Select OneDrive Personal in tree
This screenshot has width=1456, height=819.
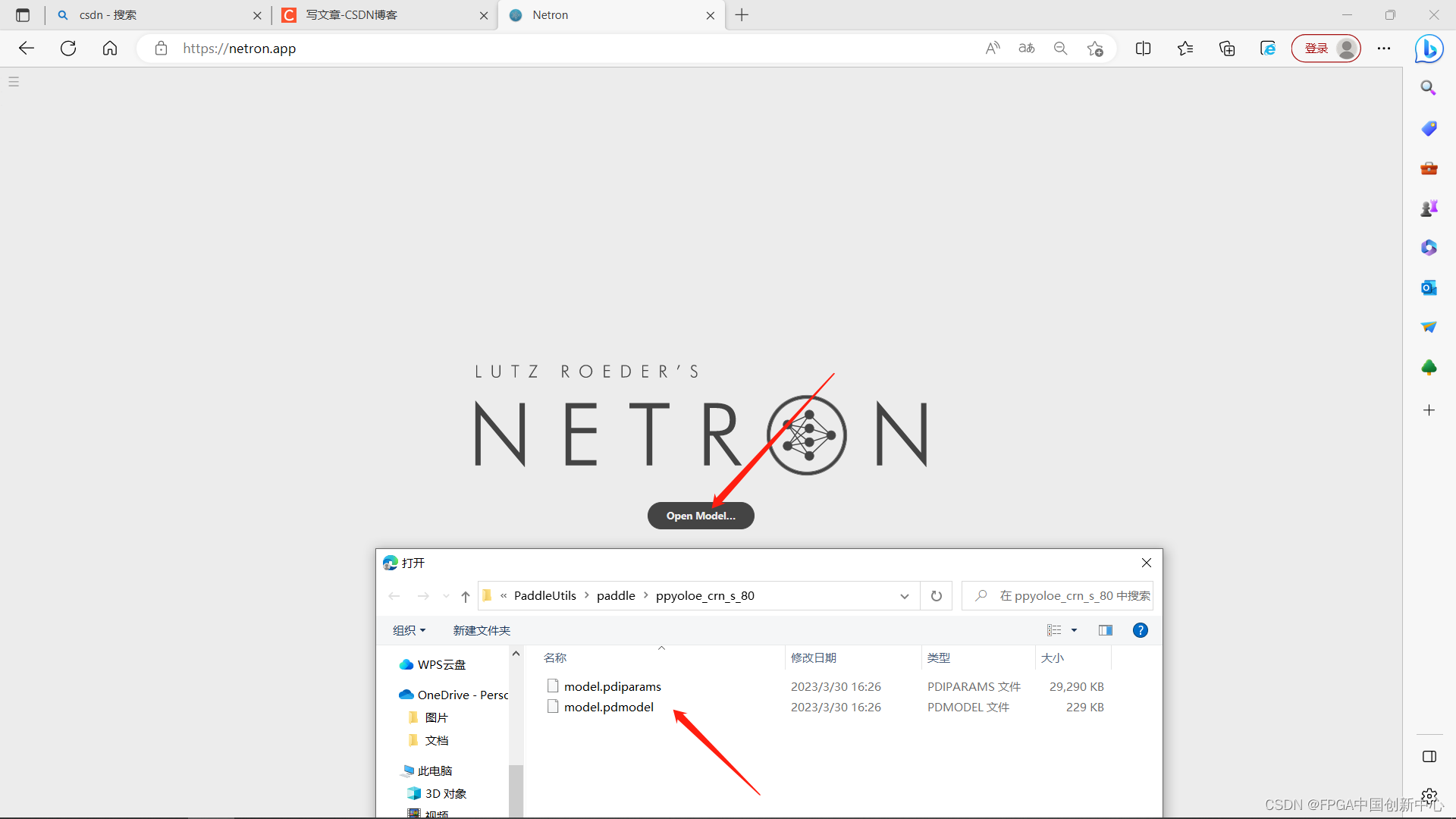pyautogui.click(x=453, y=695)
